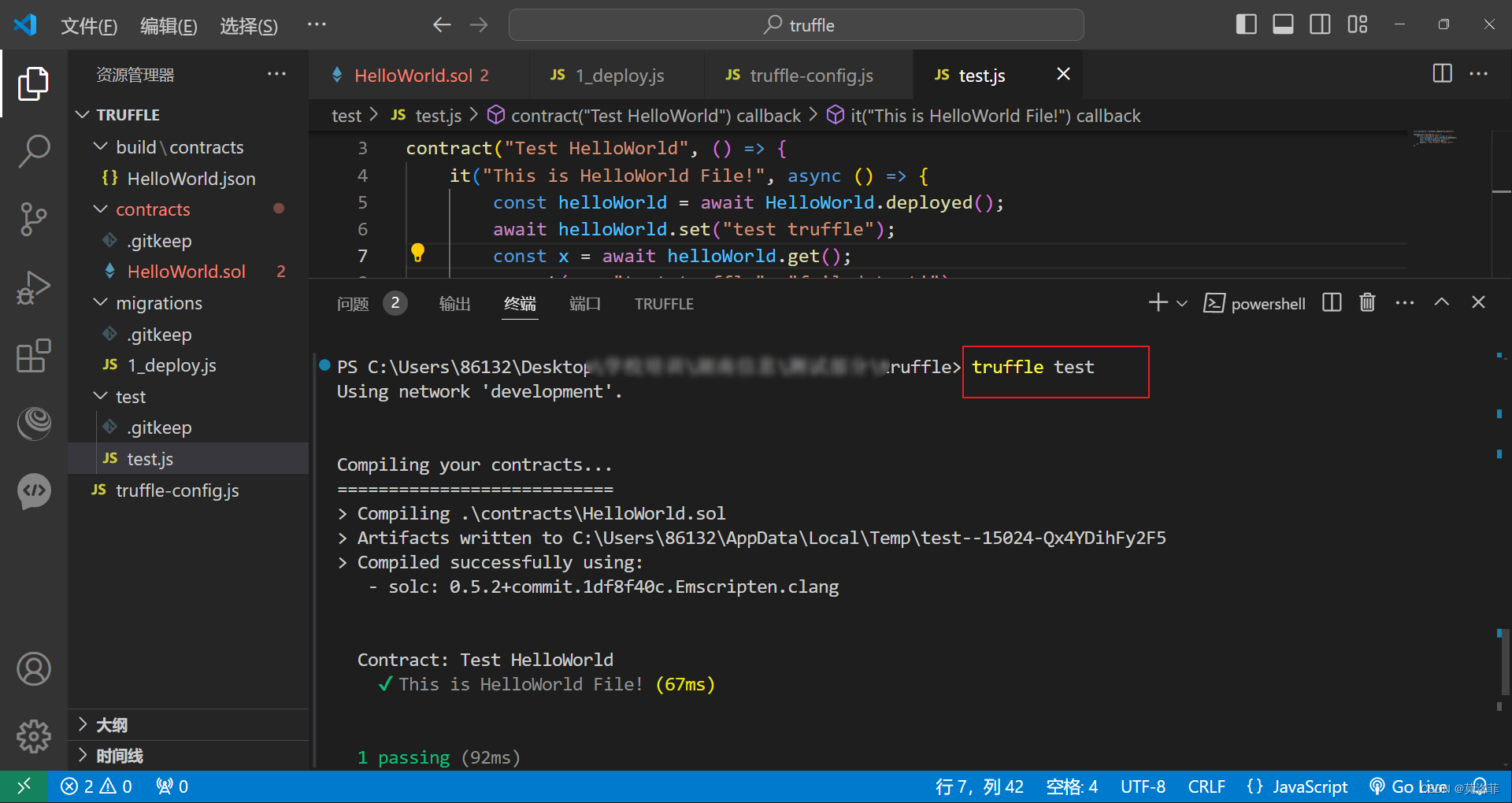The image size is (1512, 803).
Task: Collapse the migrations folder
Action: [x=189, y=303]
